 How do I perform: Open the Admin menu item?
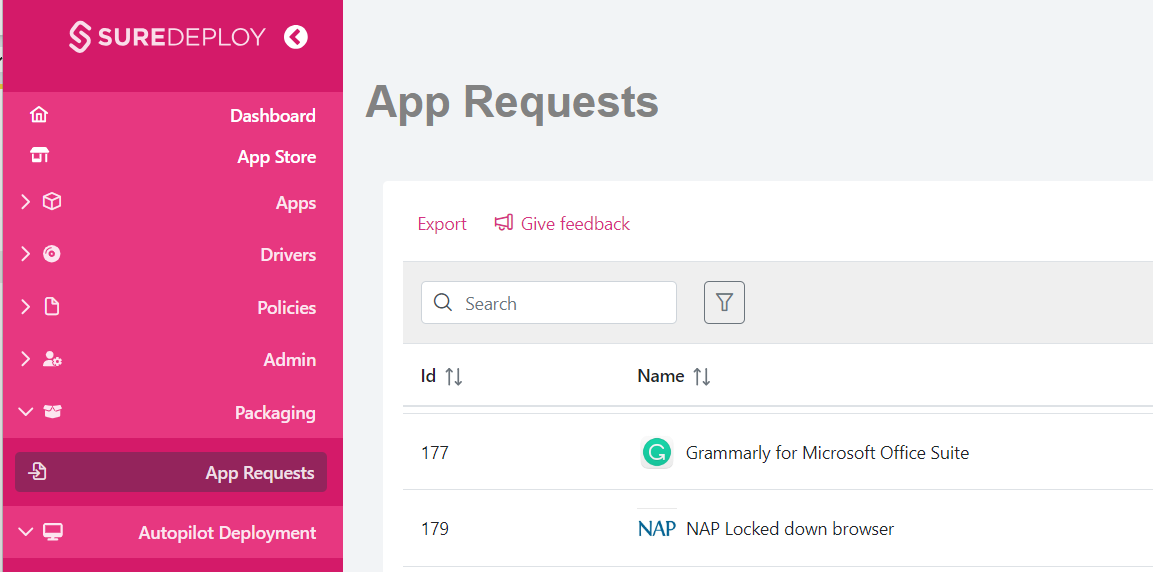289,360
